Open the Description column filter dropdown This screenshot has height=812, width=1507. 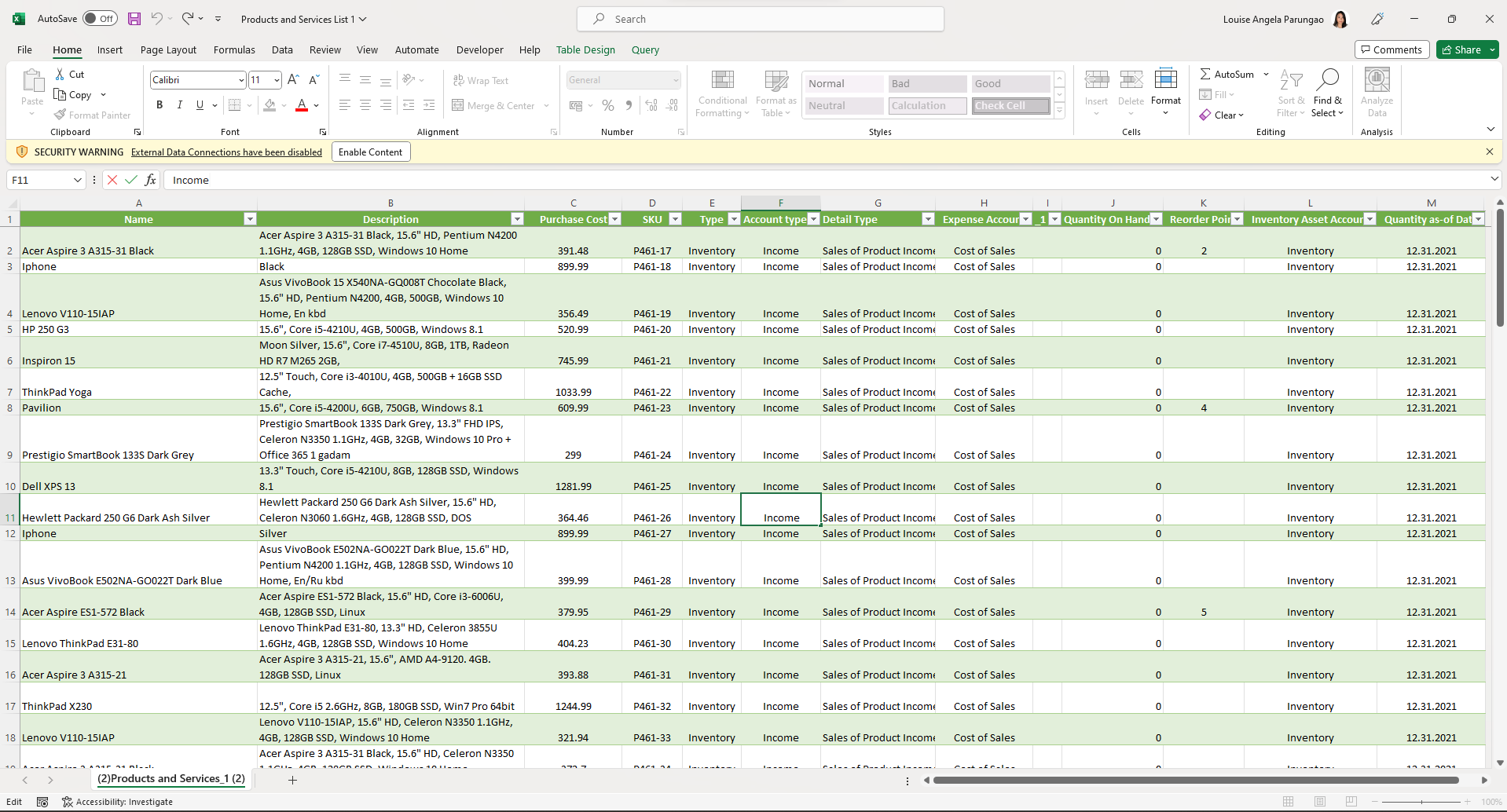pos(517,219)
